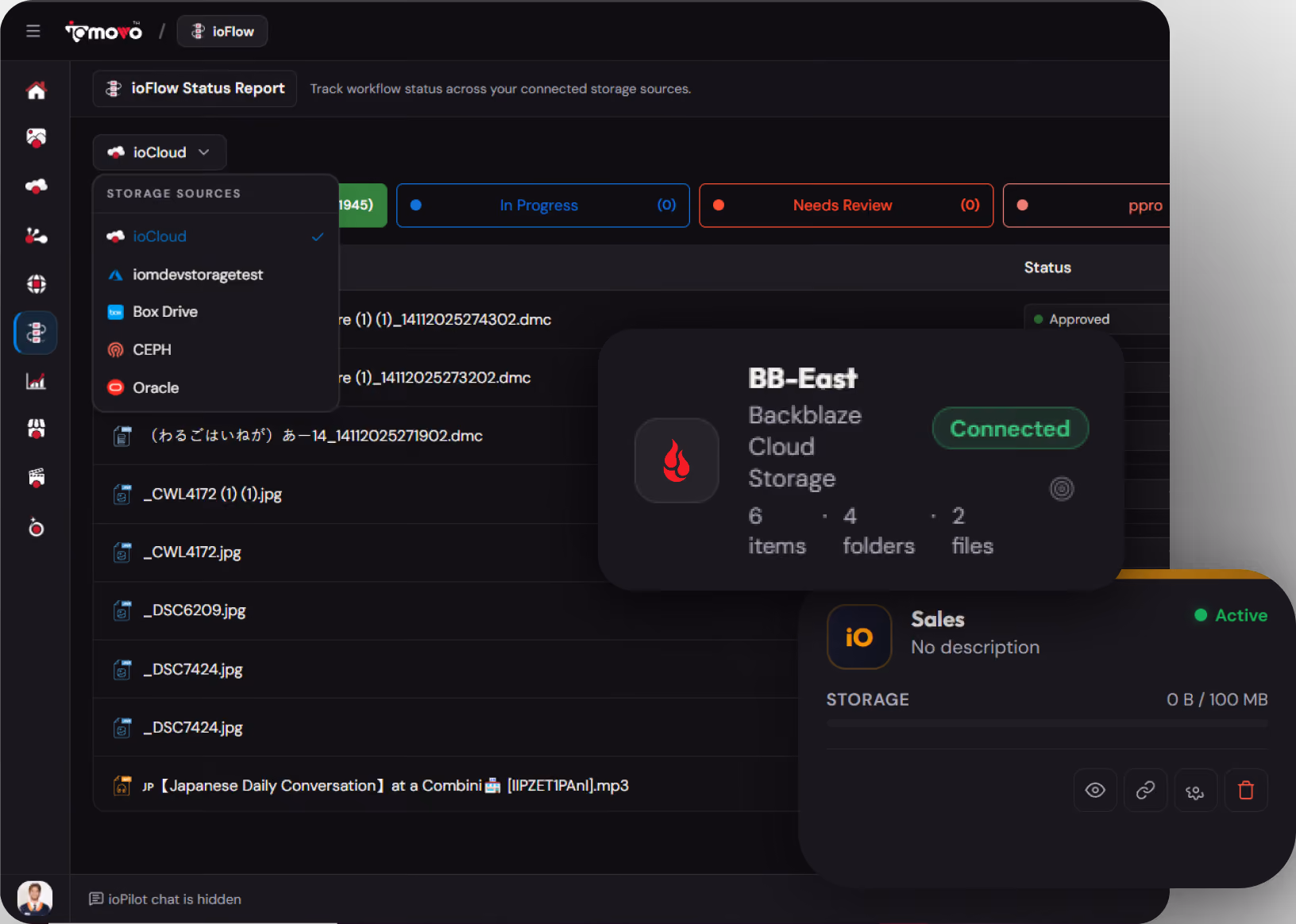Viewport: 1296px width, 924px height.
Task: Select ioCloud in storage sources
Action: pyautogui.click(x=216, y=237)
